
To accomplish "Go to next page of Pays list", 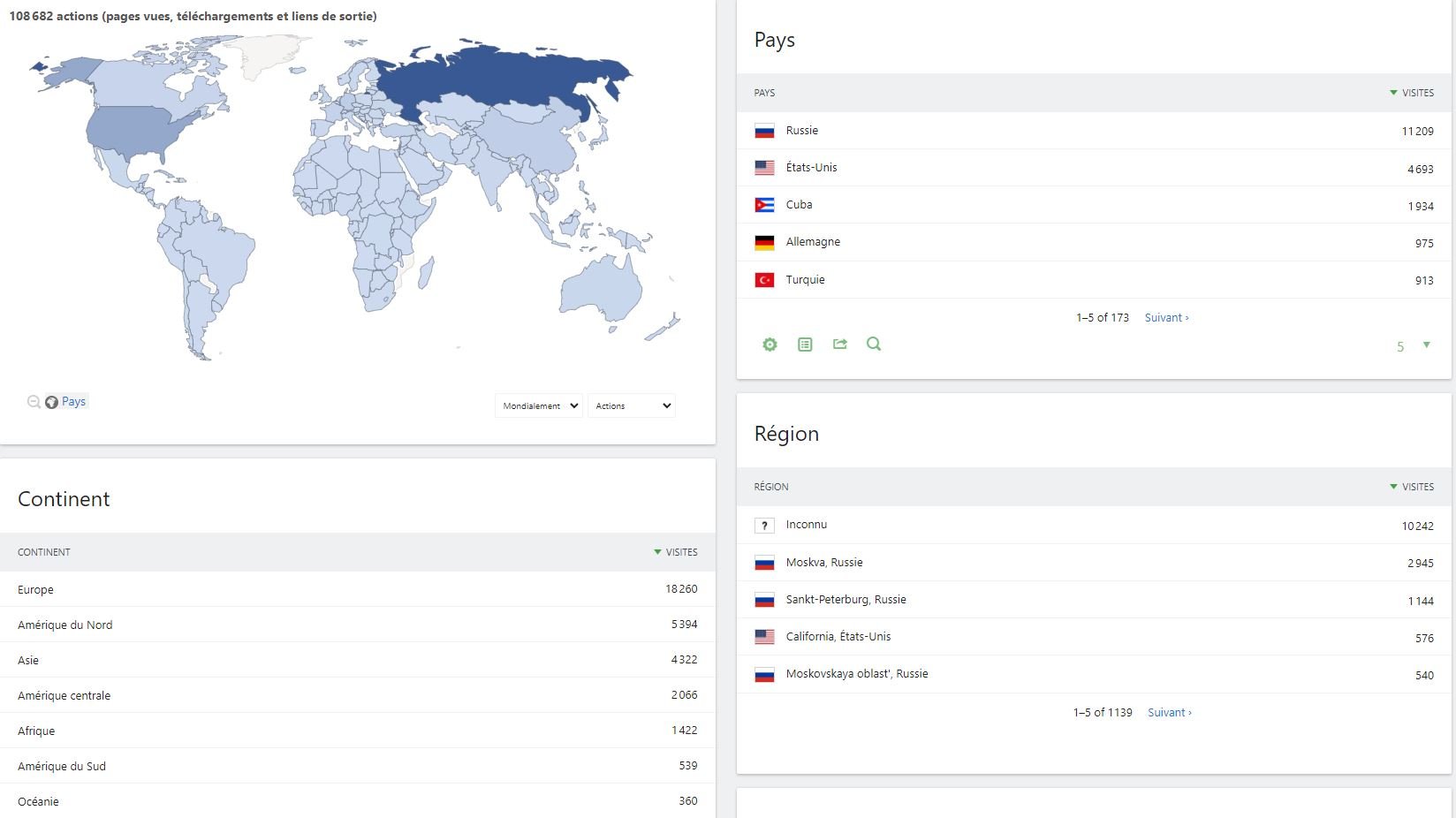I will tap(1166, 318).
